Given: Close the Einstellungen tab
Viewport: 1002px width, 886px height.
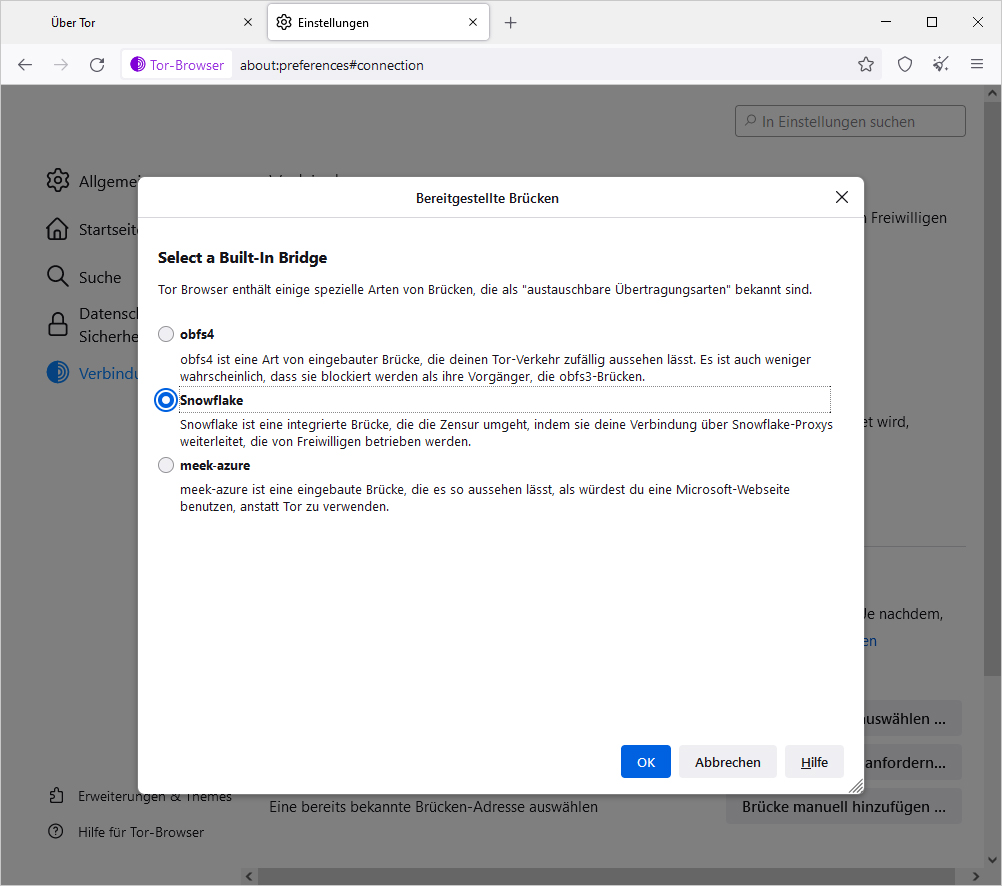Looking at the screenshot, I should (x=473, y=22).
